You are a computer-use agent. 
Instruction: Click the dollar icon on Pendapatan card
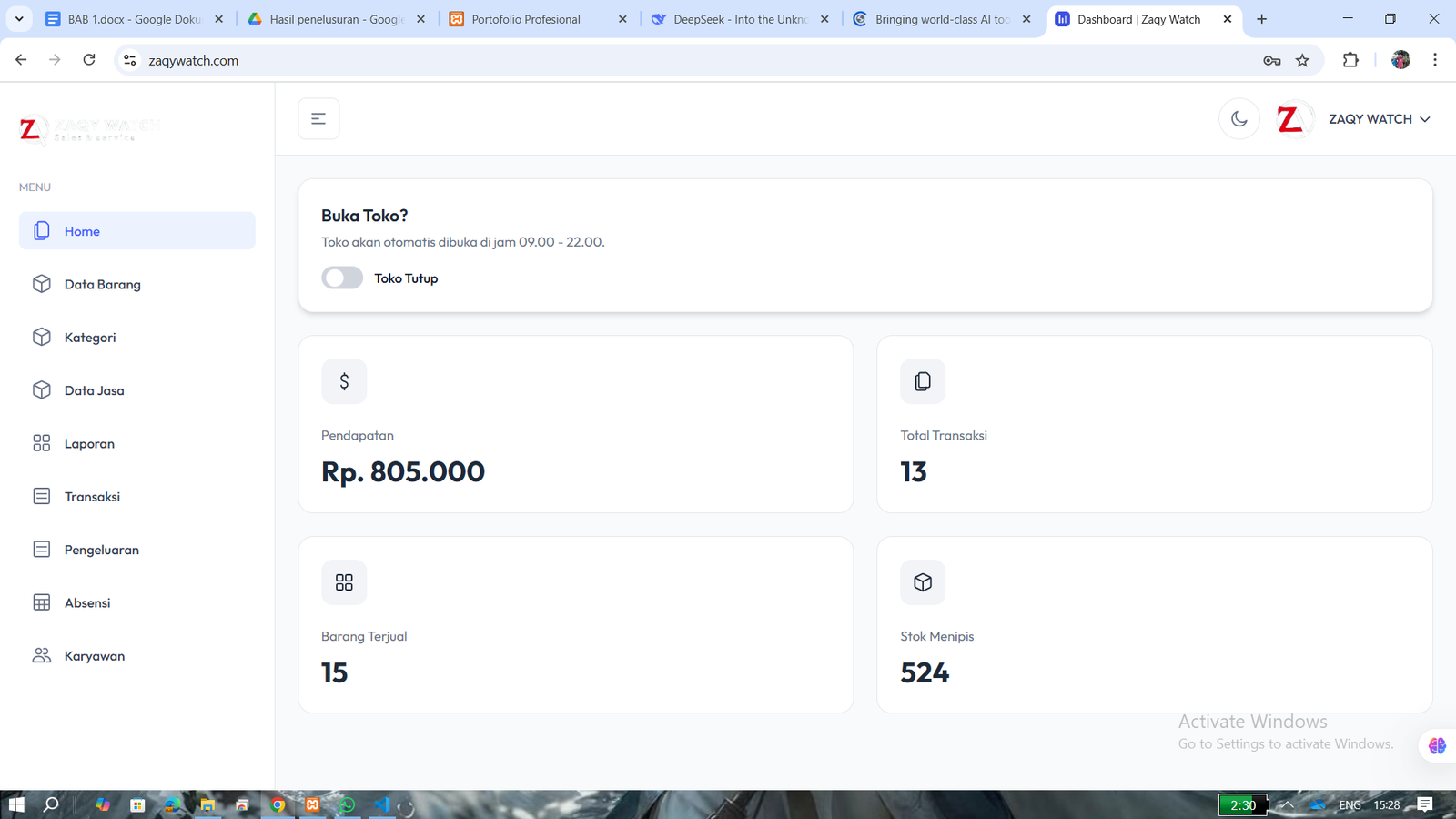point(344,382)
